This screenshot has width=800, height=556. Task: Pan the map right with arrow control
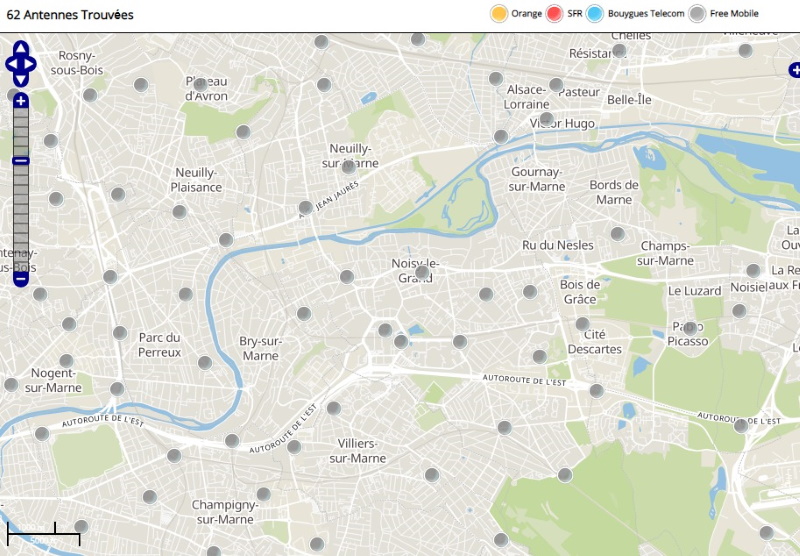point(31,63)
